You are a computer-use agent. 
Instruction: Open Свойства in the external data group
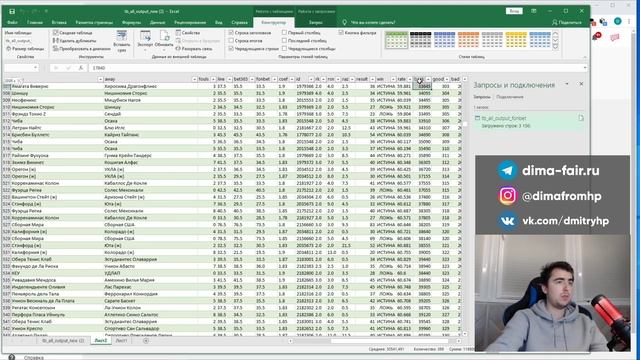(x=188, y=33)
